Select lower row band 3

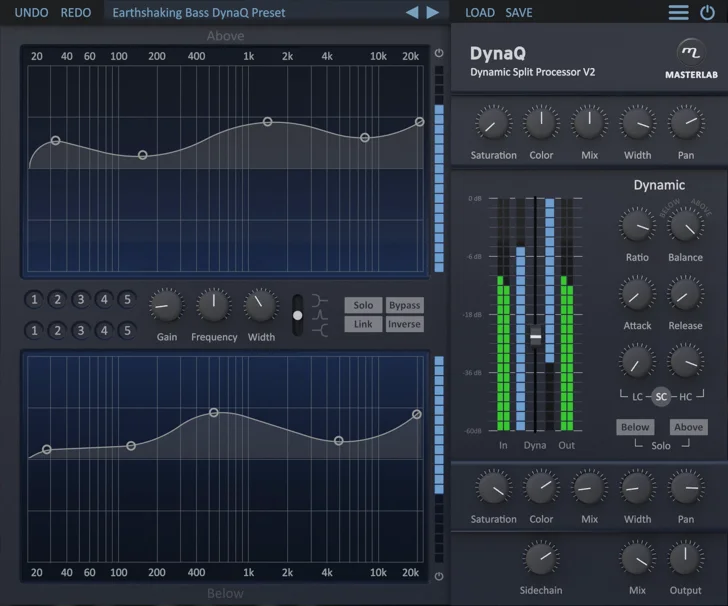coord(81,331)
